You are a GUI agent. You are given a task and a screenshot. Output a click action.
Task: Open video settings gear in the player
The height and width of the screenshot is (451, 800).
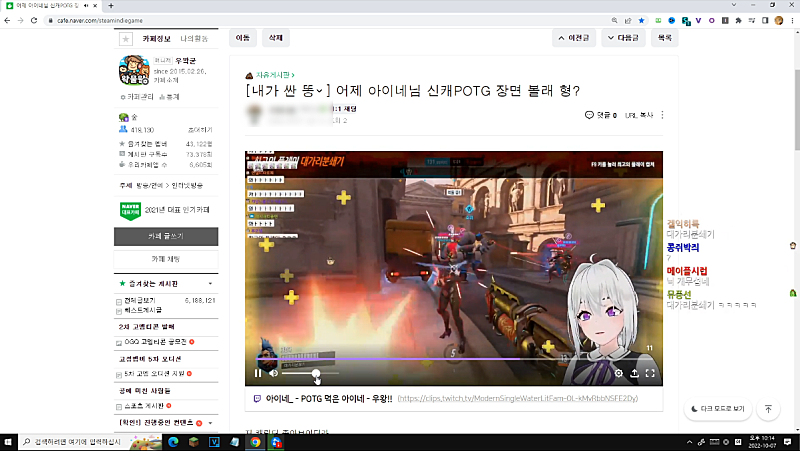point(618,373)
